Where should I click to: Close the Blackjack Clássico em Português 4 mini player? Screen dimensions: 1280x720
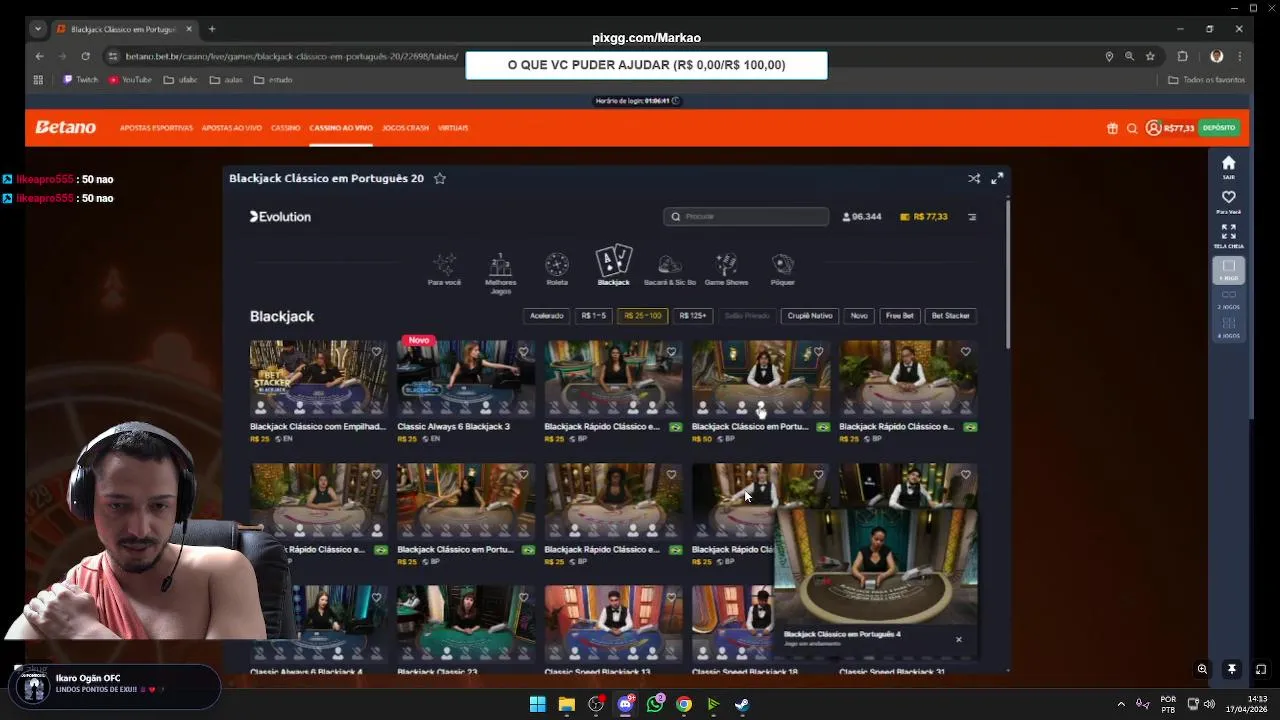[x=958, y=639]
